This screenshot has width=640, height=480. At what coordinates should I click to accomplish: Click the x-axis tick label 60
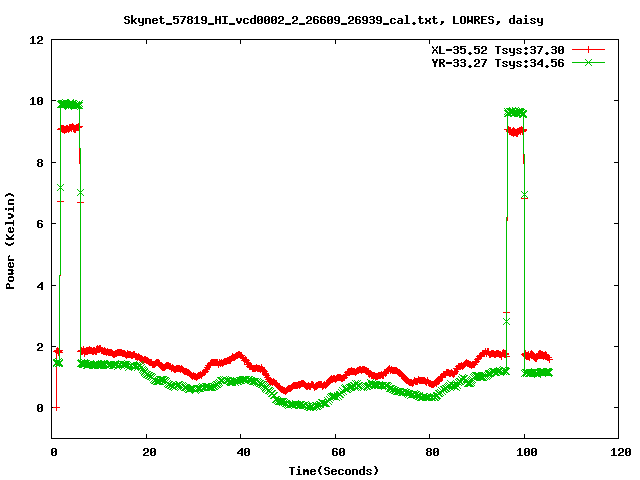(338, 452)
